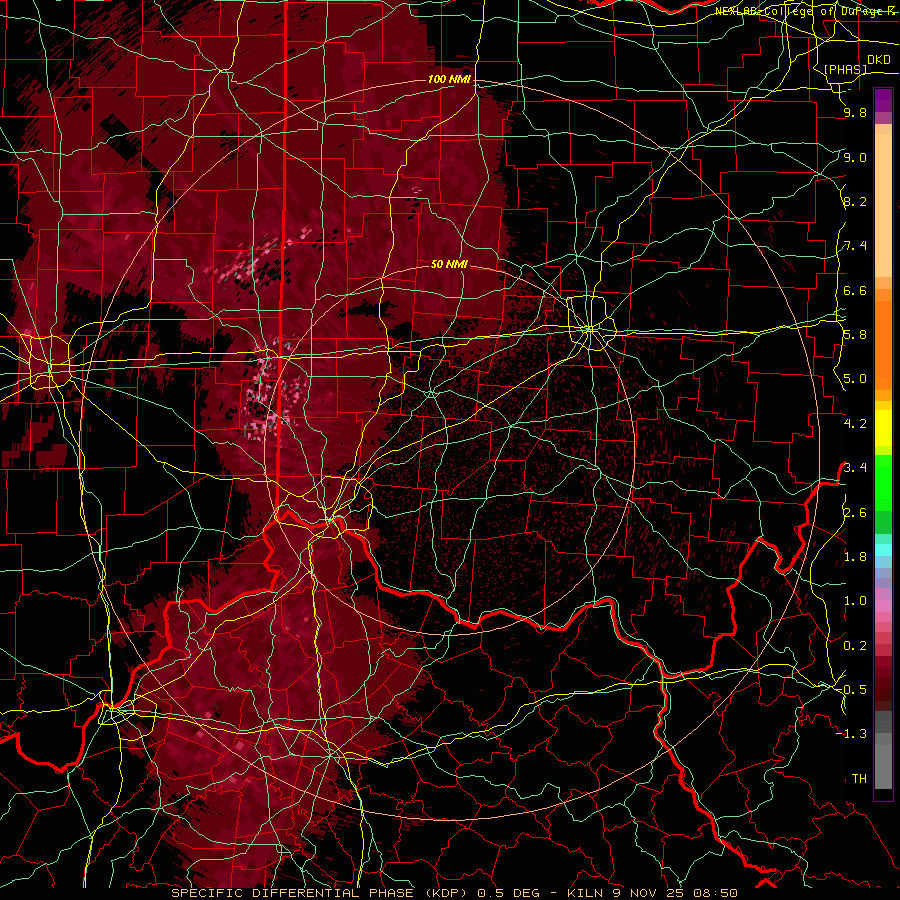The width and height of the screenshot is (900, 900).
Task: Select the -0.5 scale label
Action: (x=851, y=689)
